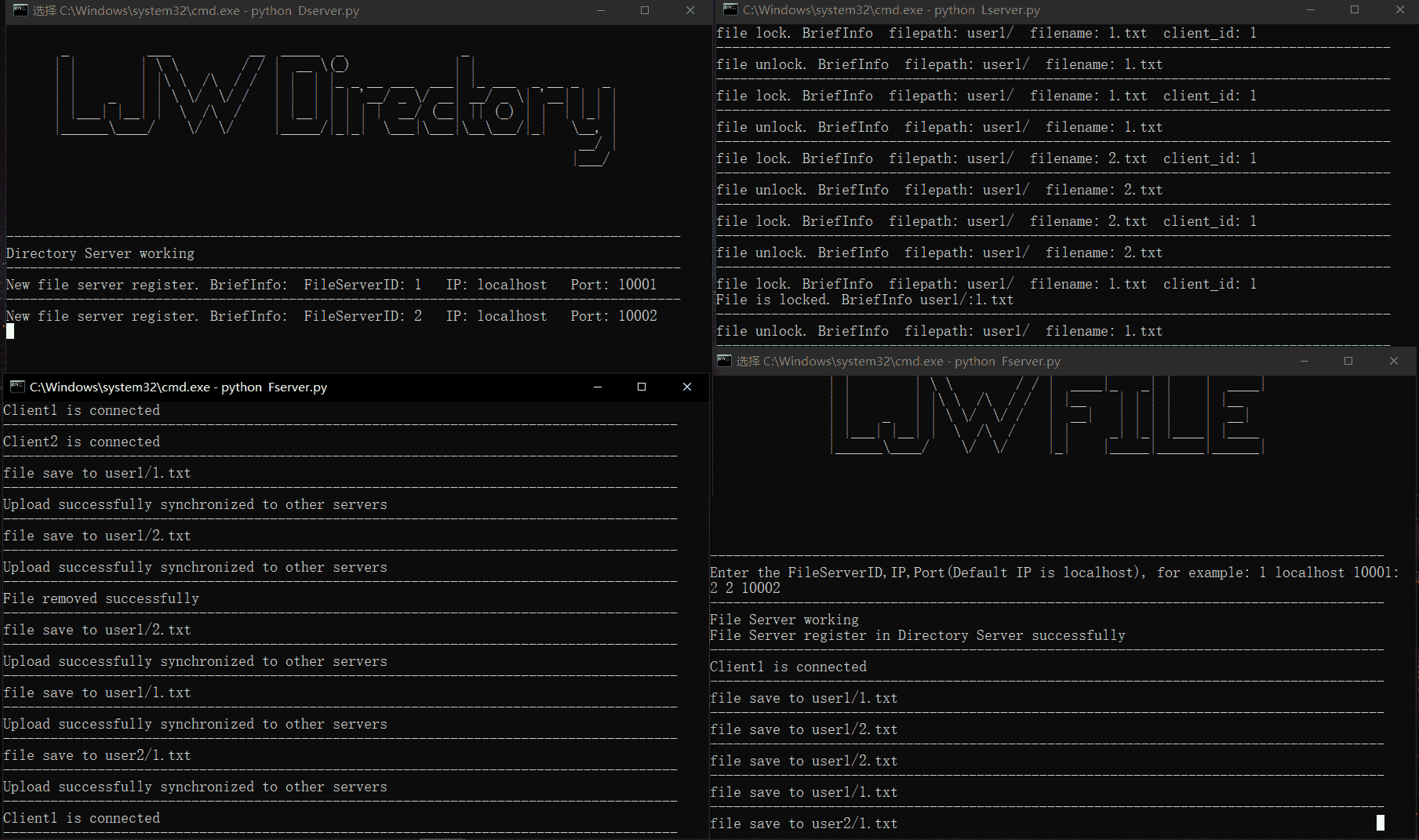The image size is (1419, 840).
Task: Click 'Client2 is connected' in the left Fserver window
Action: pos(82,442)
